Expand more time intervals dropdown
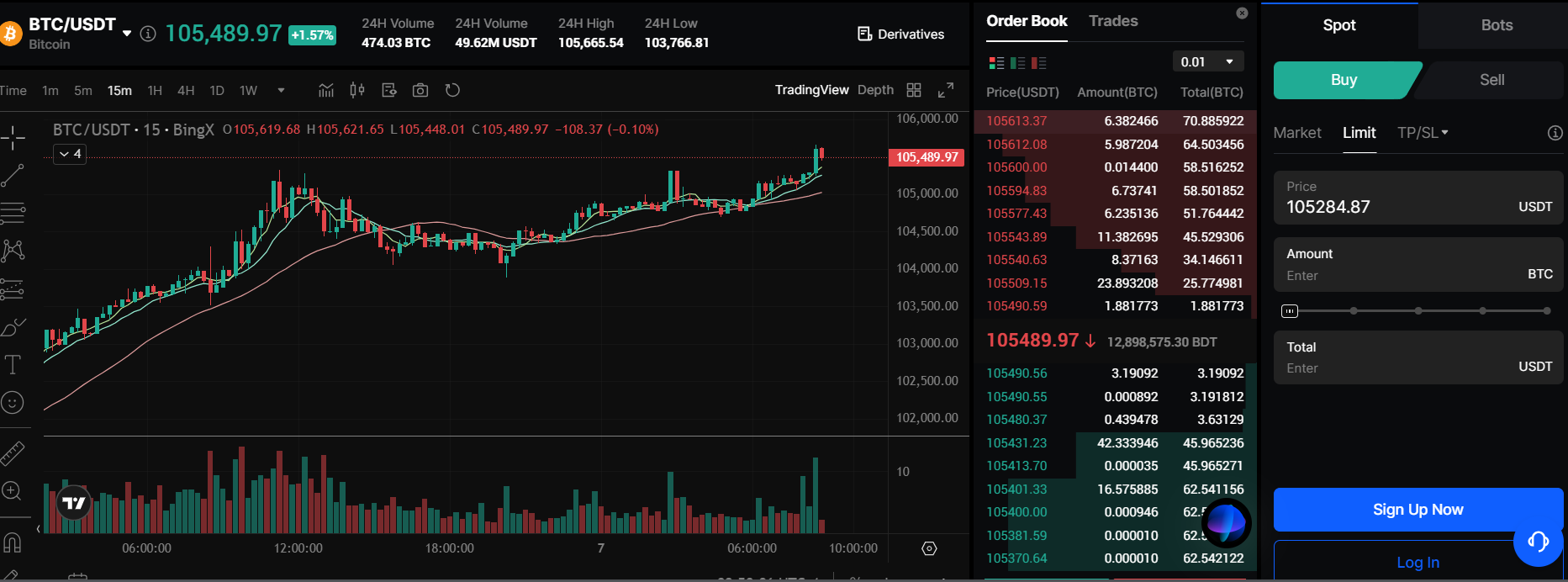 [x=281, y=90]
